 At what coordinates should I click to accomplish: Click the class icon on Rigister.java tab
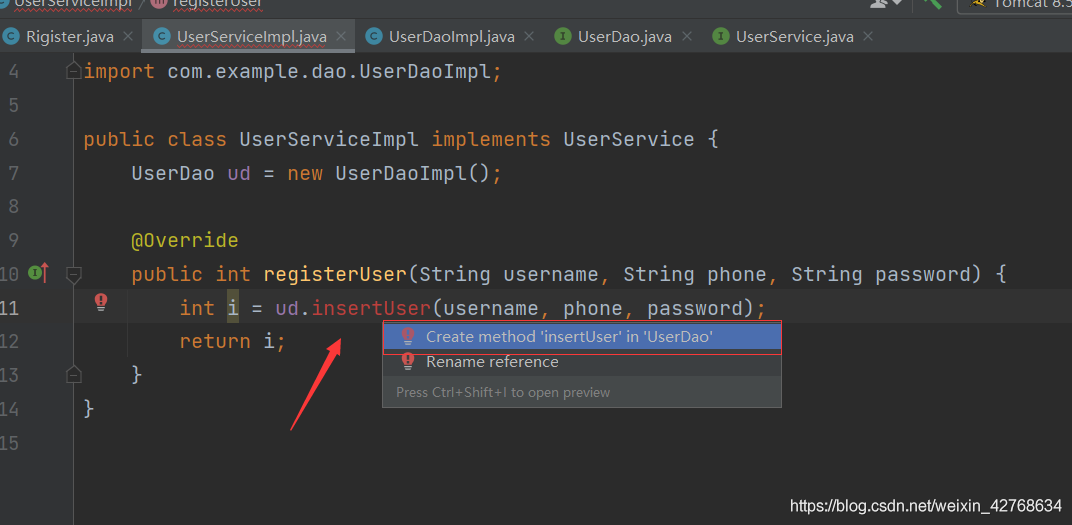click(11, 37)
